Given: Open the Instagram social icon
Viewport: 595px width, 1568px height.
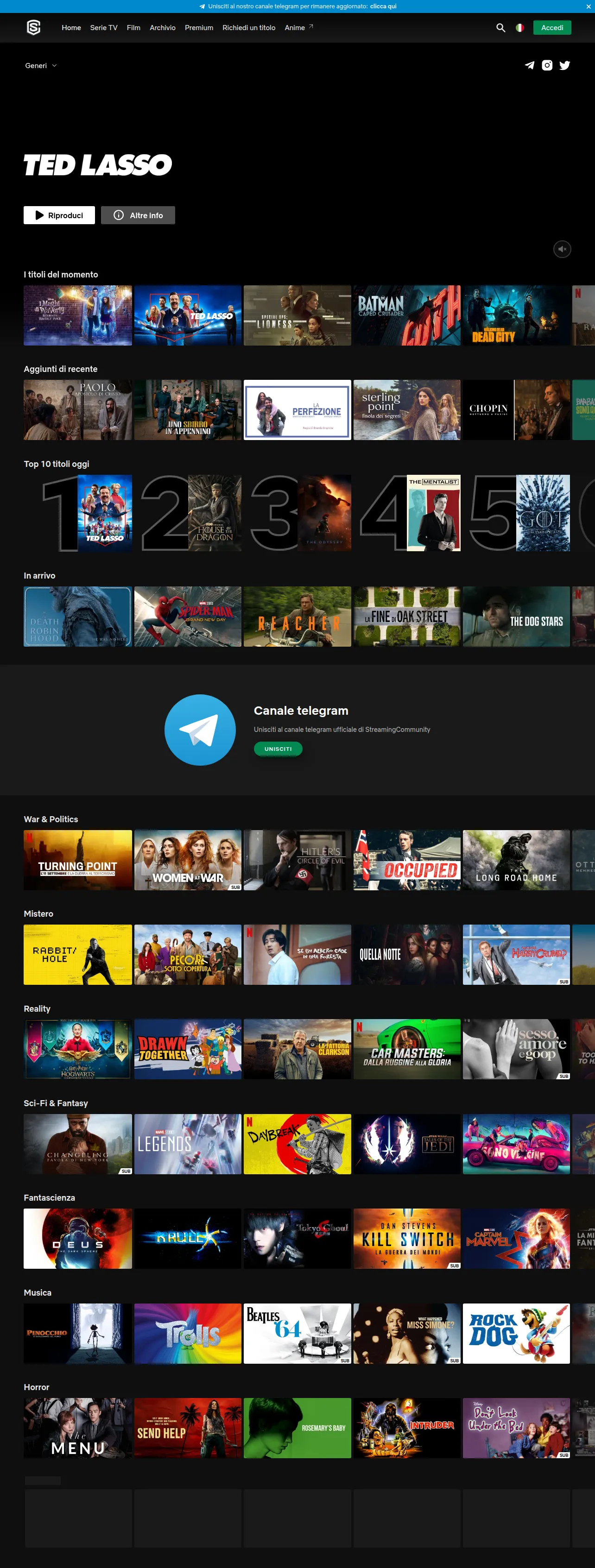Looking at the screenshot, I should tap(547, 65).
